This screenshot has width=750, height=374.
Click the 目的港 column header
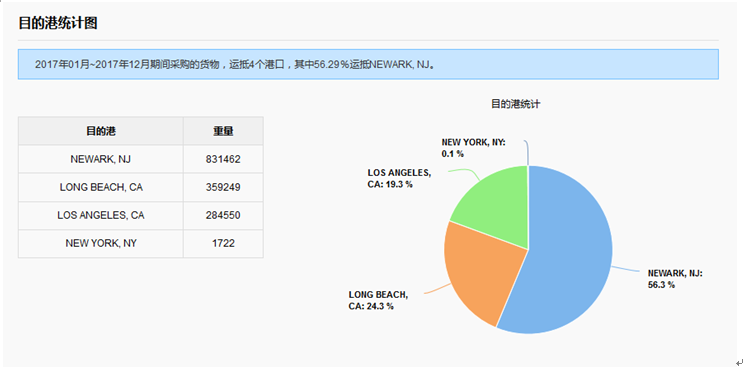[101, 131]
